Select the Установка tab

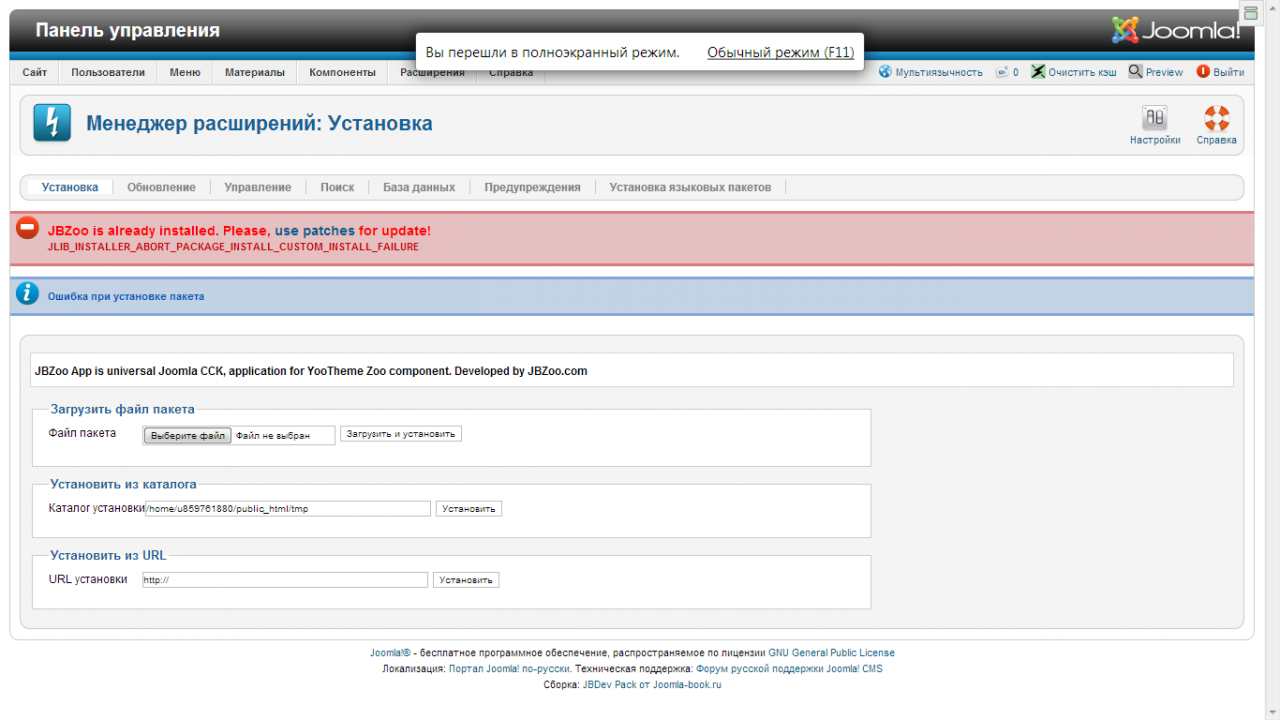[x=70, y=187]
